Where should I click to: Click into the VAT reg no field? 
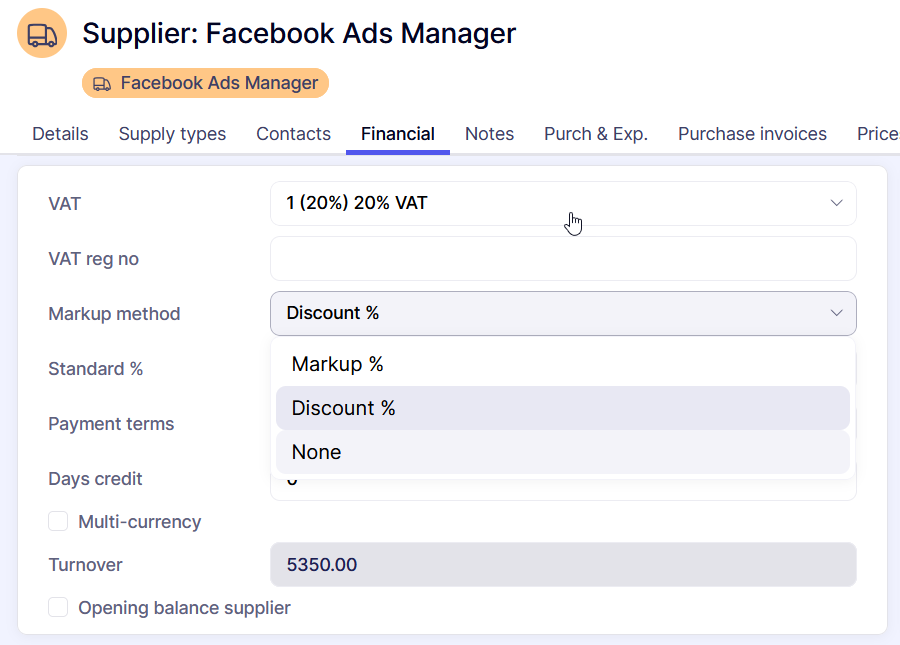562,259
